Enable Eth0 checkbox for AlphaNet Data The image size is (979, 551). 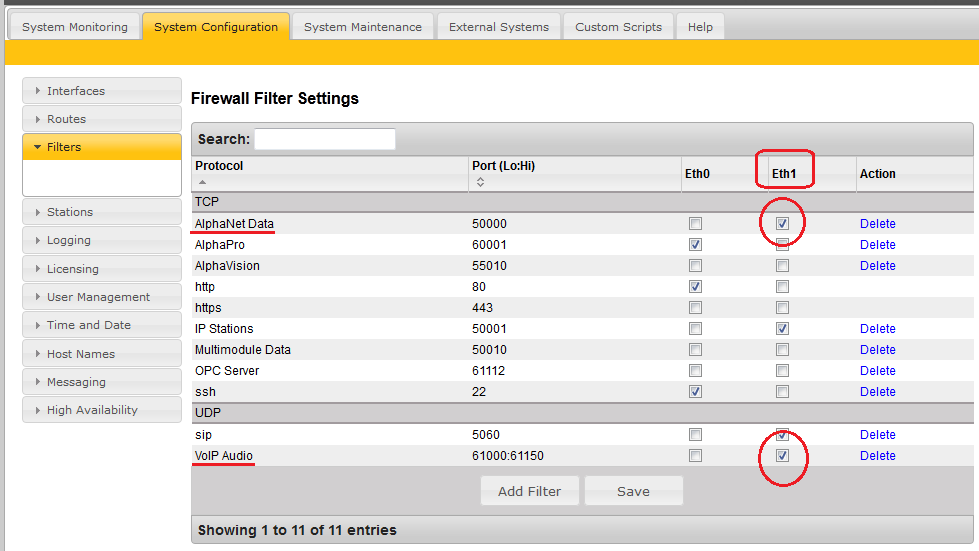(x=695, y=224)
